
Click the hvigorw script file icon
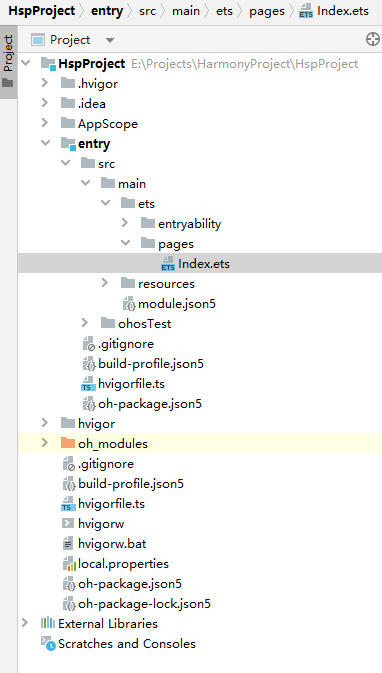point(68,524)
